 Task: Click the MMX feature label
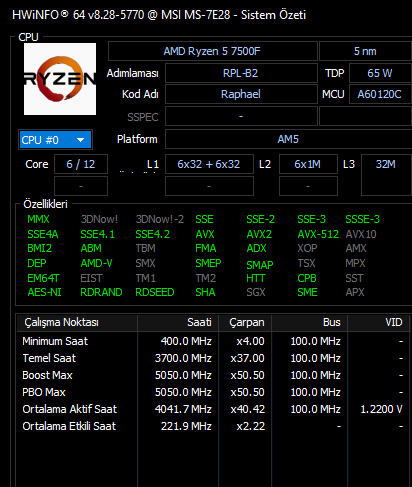[x=38, y=219]
